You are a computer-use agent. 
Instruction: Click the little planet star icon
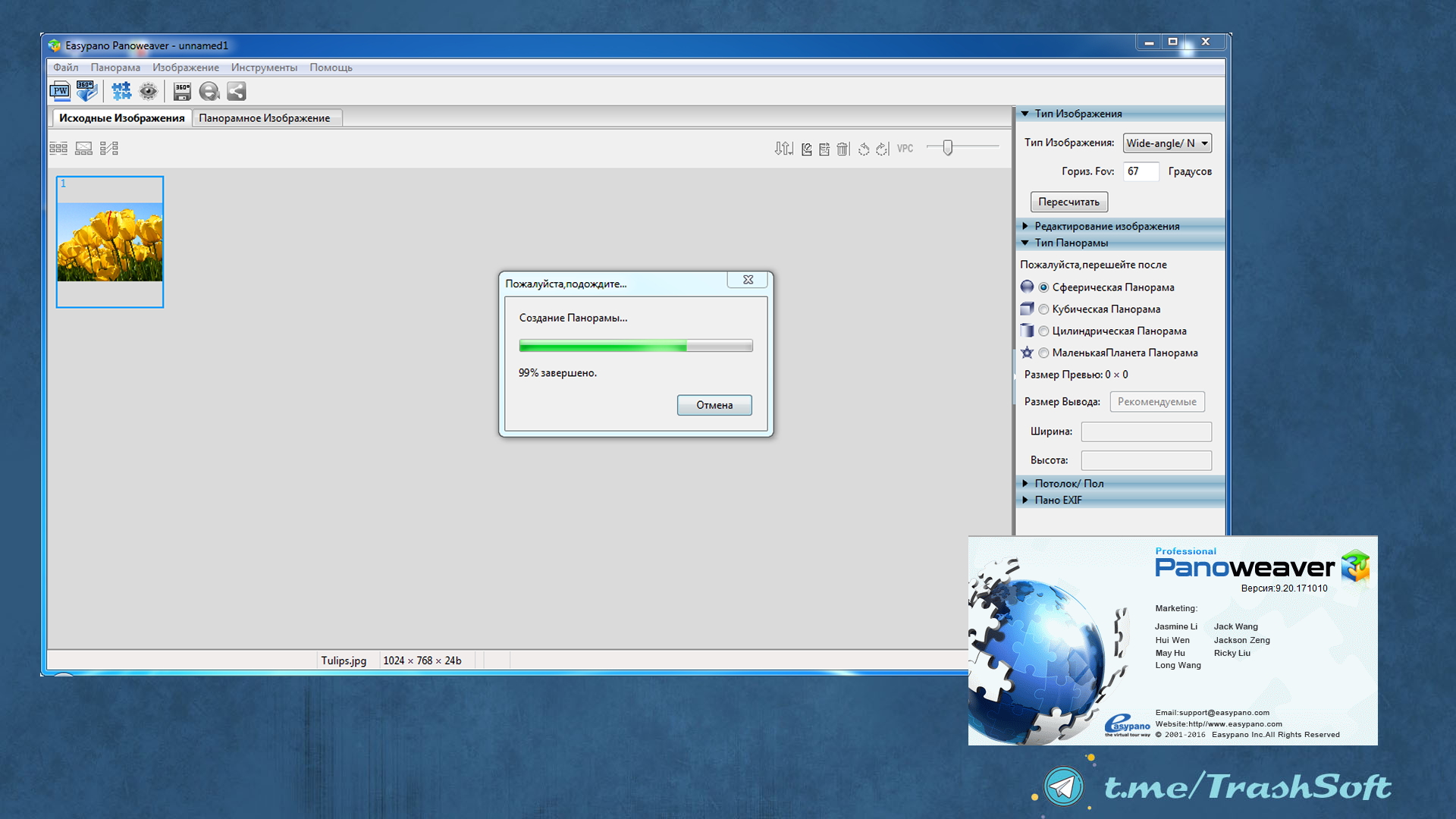(1027, 353)
